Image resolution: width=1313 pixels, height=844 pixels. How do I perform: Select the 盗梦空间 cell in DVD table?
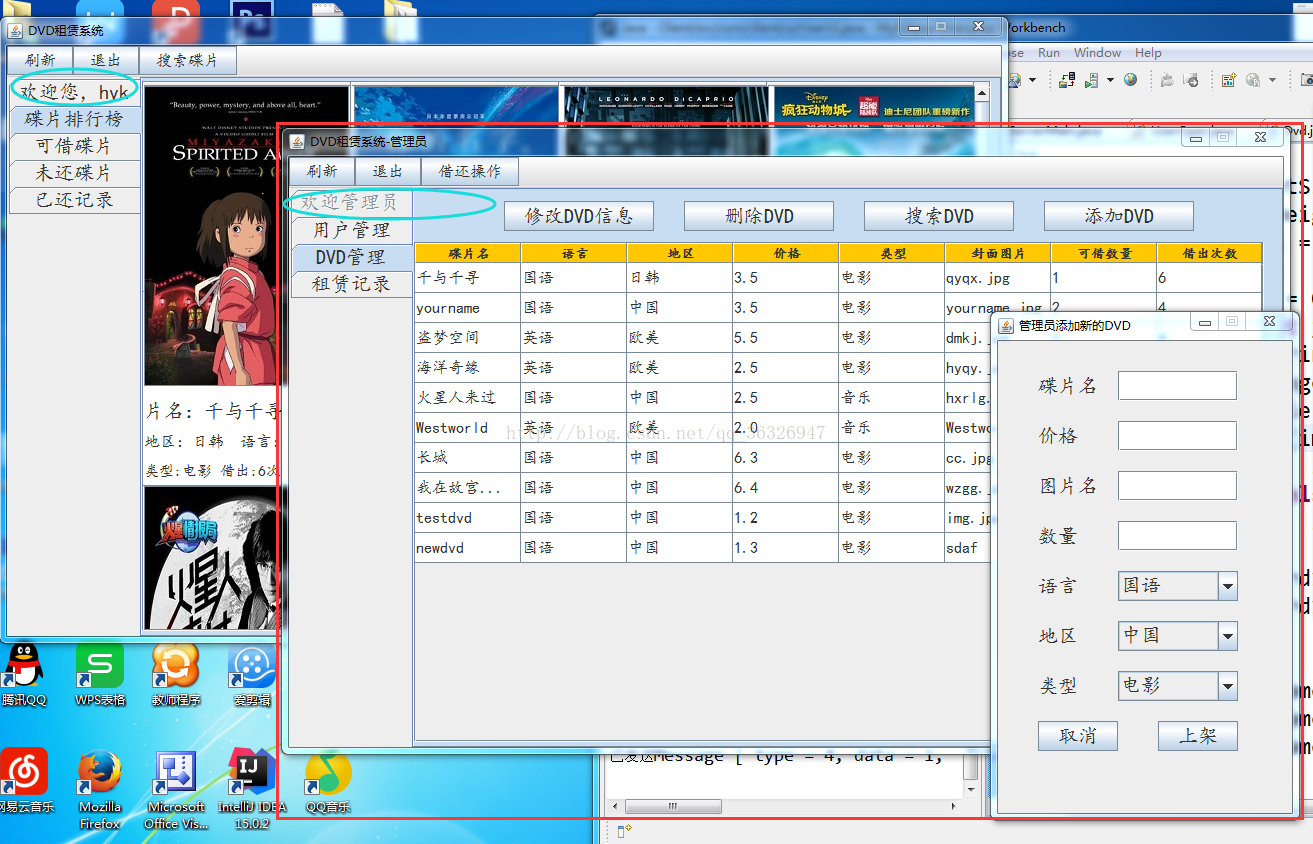(x=468, y=338)
